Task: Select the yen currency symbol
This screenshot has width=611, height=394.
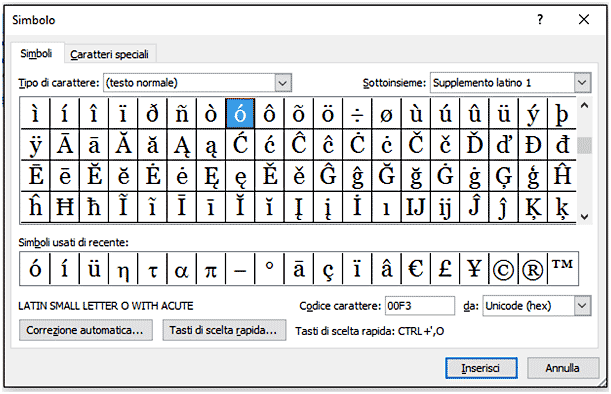Action: click(474, 269)
